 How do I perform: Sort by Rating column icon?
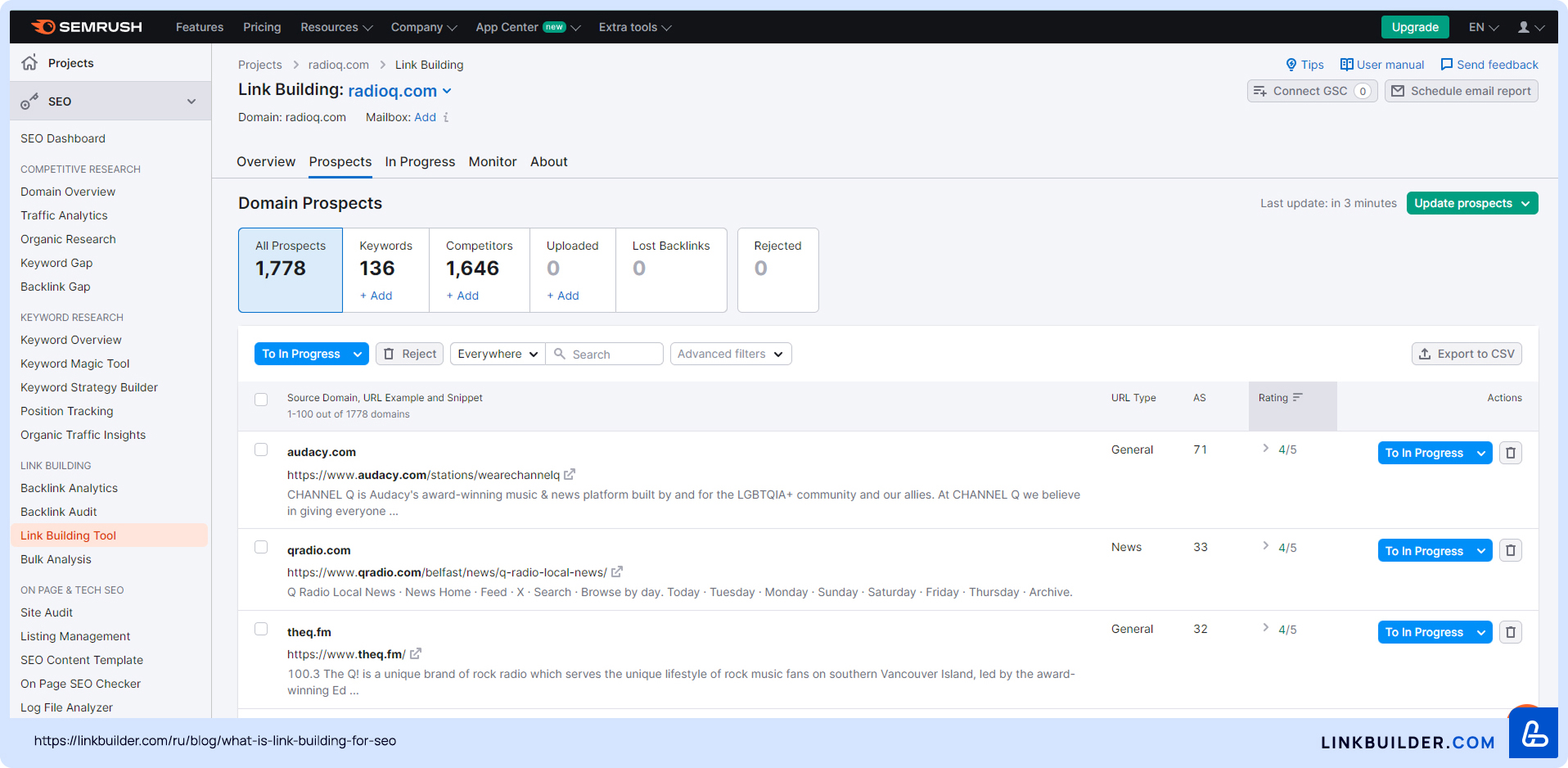click(x=1297, y=397)
